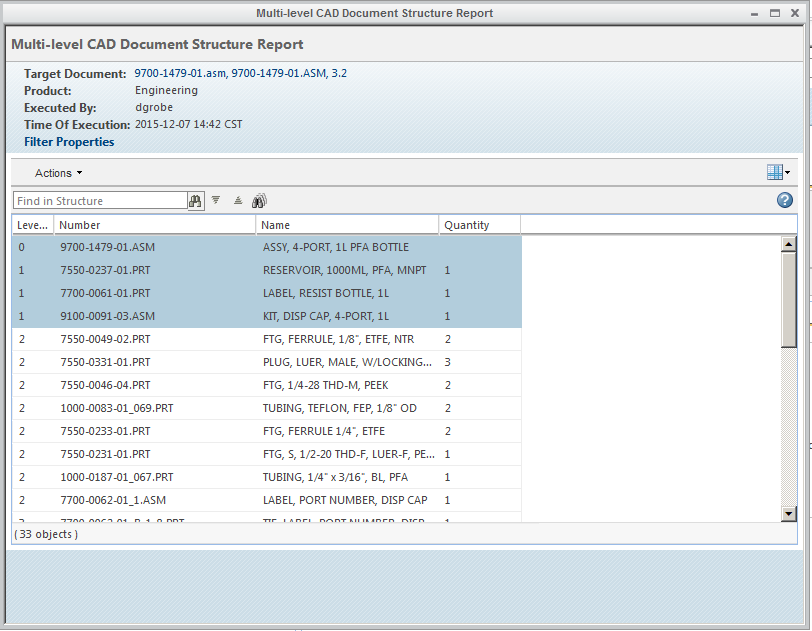Click the Find in Structure binoculars icon
Image resolution: width=812 pixels, height=631 pixels.
pos(195,201)
